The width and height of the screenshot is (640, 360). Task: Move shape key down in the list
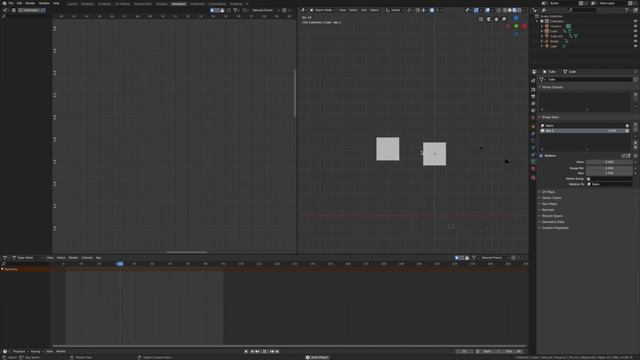click(636, 148)
